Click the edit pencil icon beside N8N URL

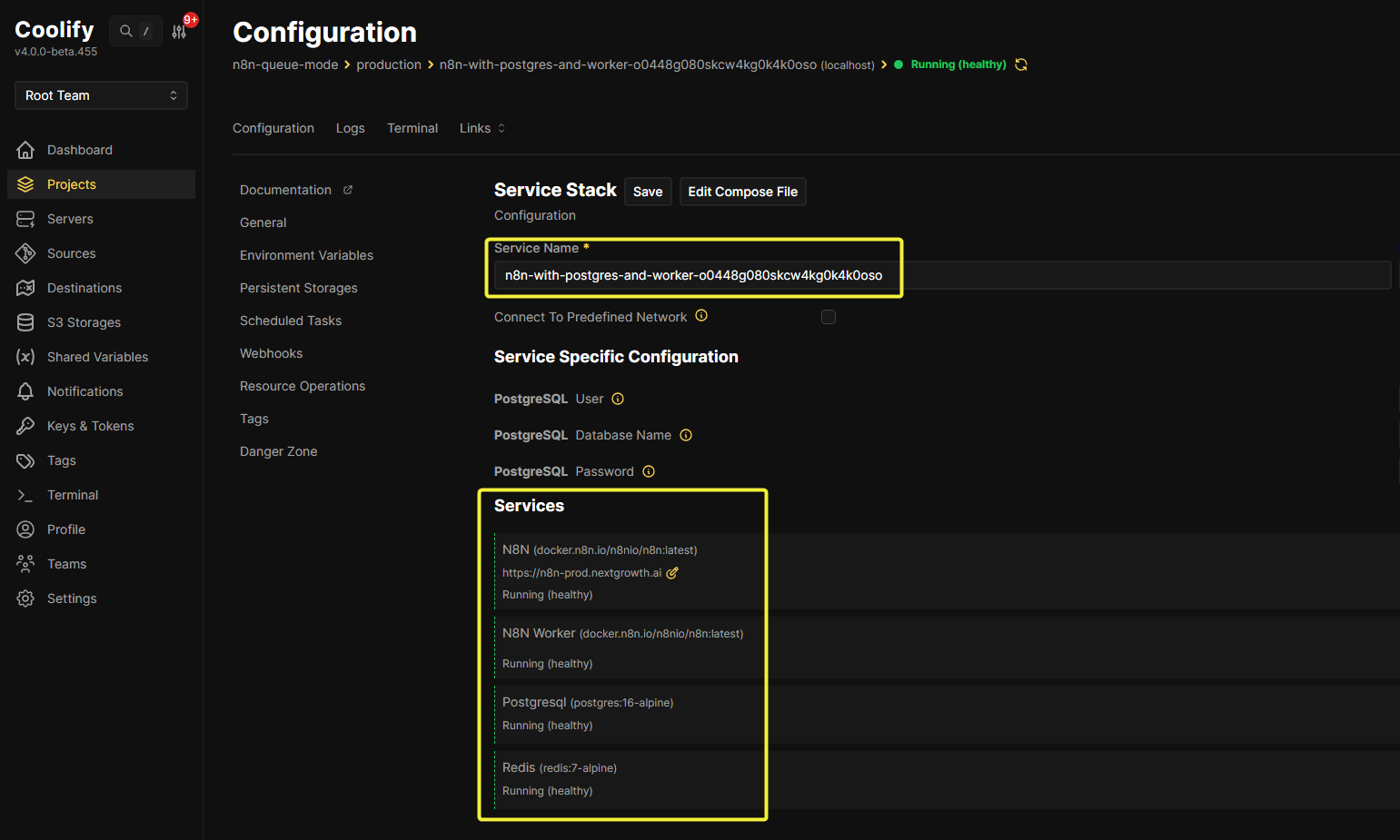click(x=672, y=573)
